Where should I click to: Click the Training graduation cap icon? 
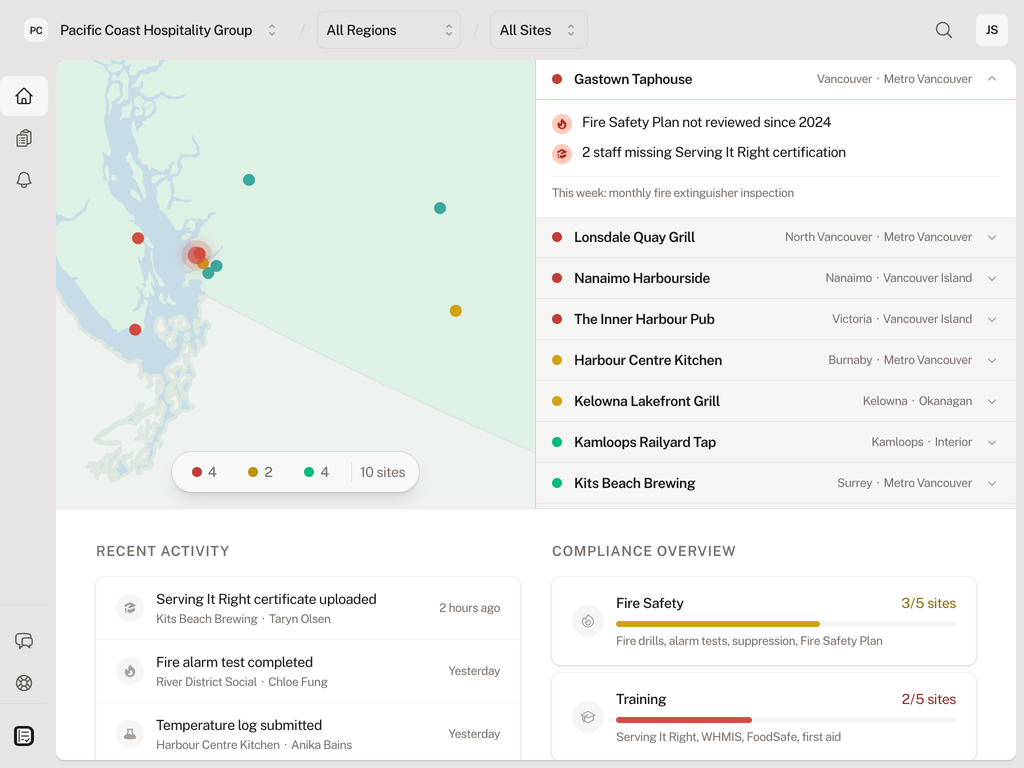[588, 717]
